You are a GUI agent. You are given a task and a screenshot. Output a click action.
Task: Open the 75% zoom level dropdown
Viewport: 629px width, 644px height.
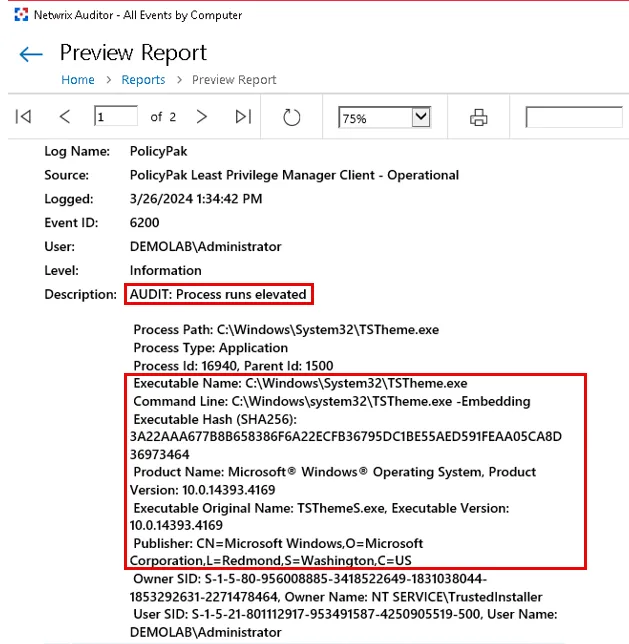click(420, 118)
